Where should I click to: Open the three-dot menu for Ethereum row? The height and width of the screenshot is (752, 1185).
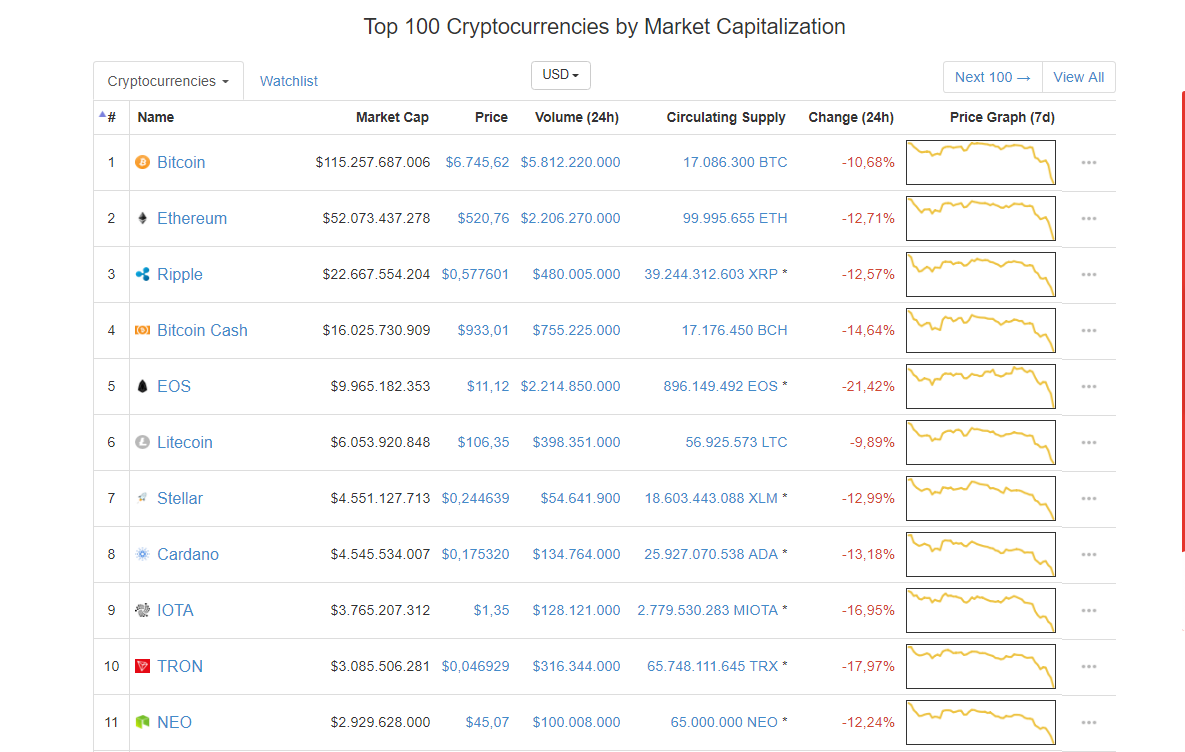1088,218
